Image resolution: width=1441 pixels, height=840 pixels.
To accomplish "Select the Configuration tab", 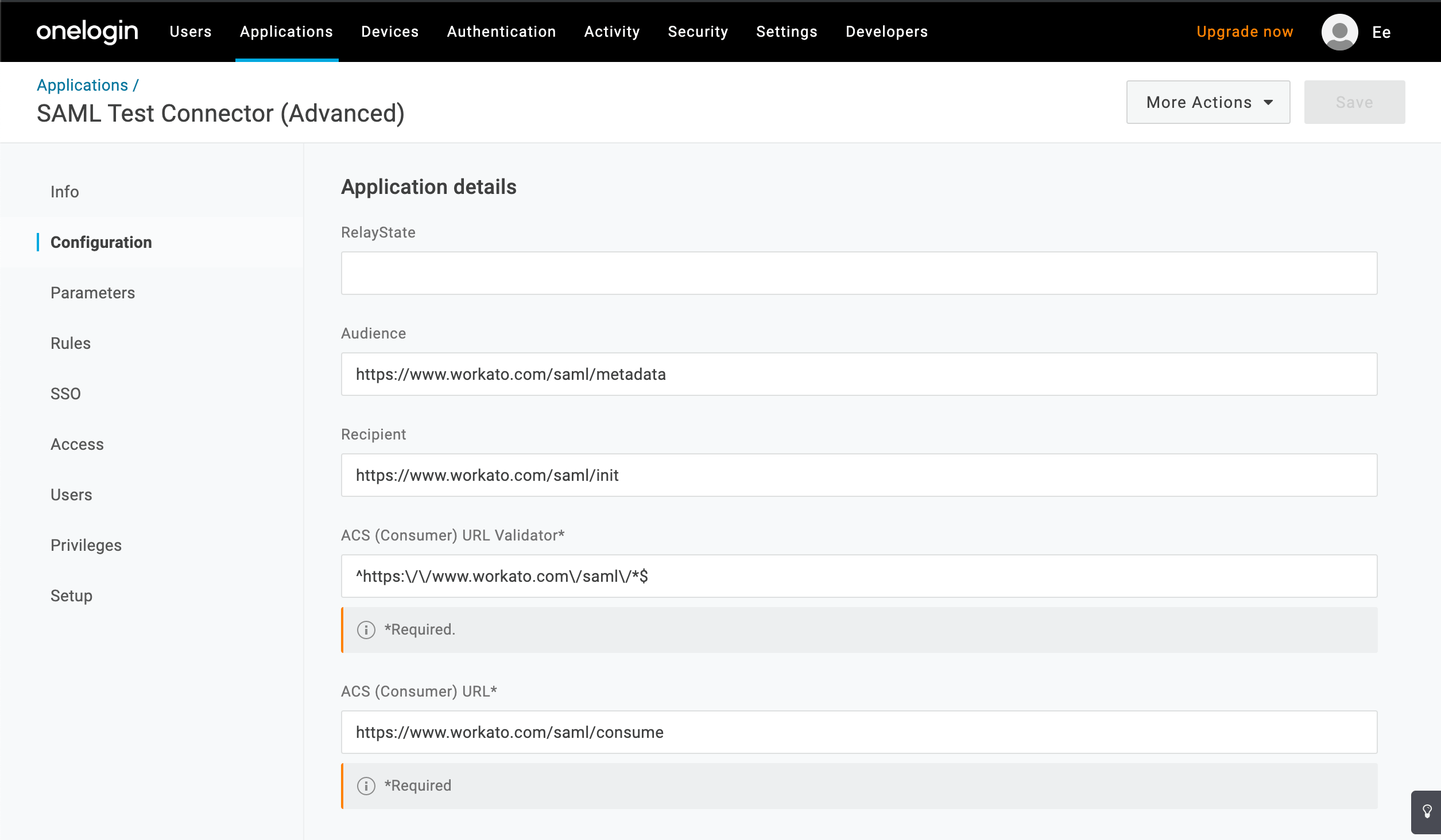I will tap(101, 242).
